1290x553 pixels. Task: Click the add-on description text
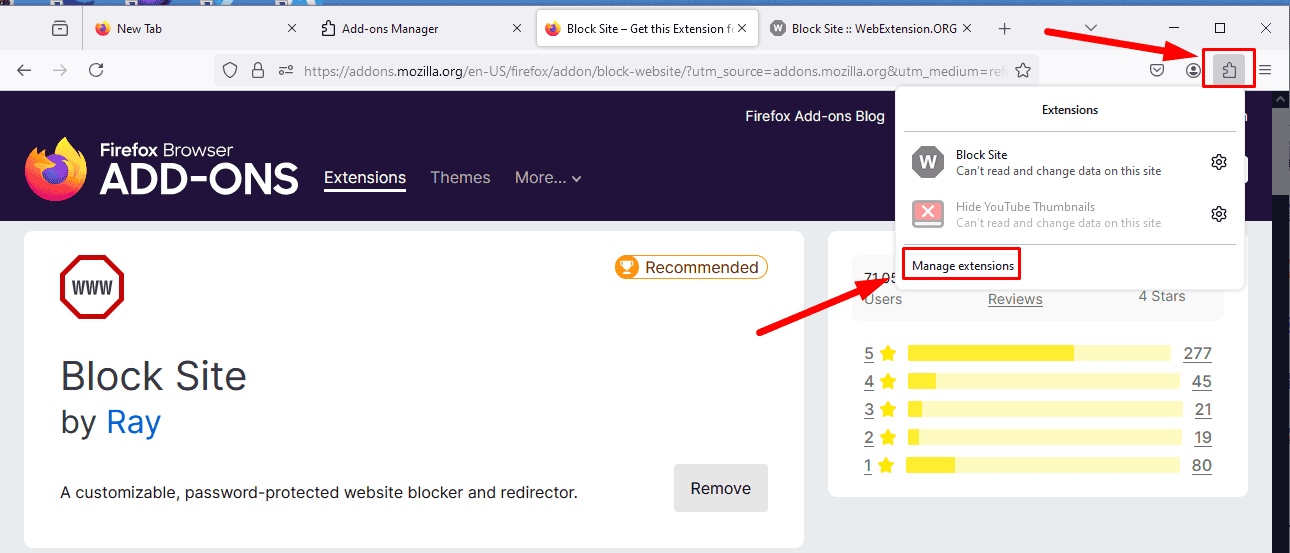tap(319, 492)
